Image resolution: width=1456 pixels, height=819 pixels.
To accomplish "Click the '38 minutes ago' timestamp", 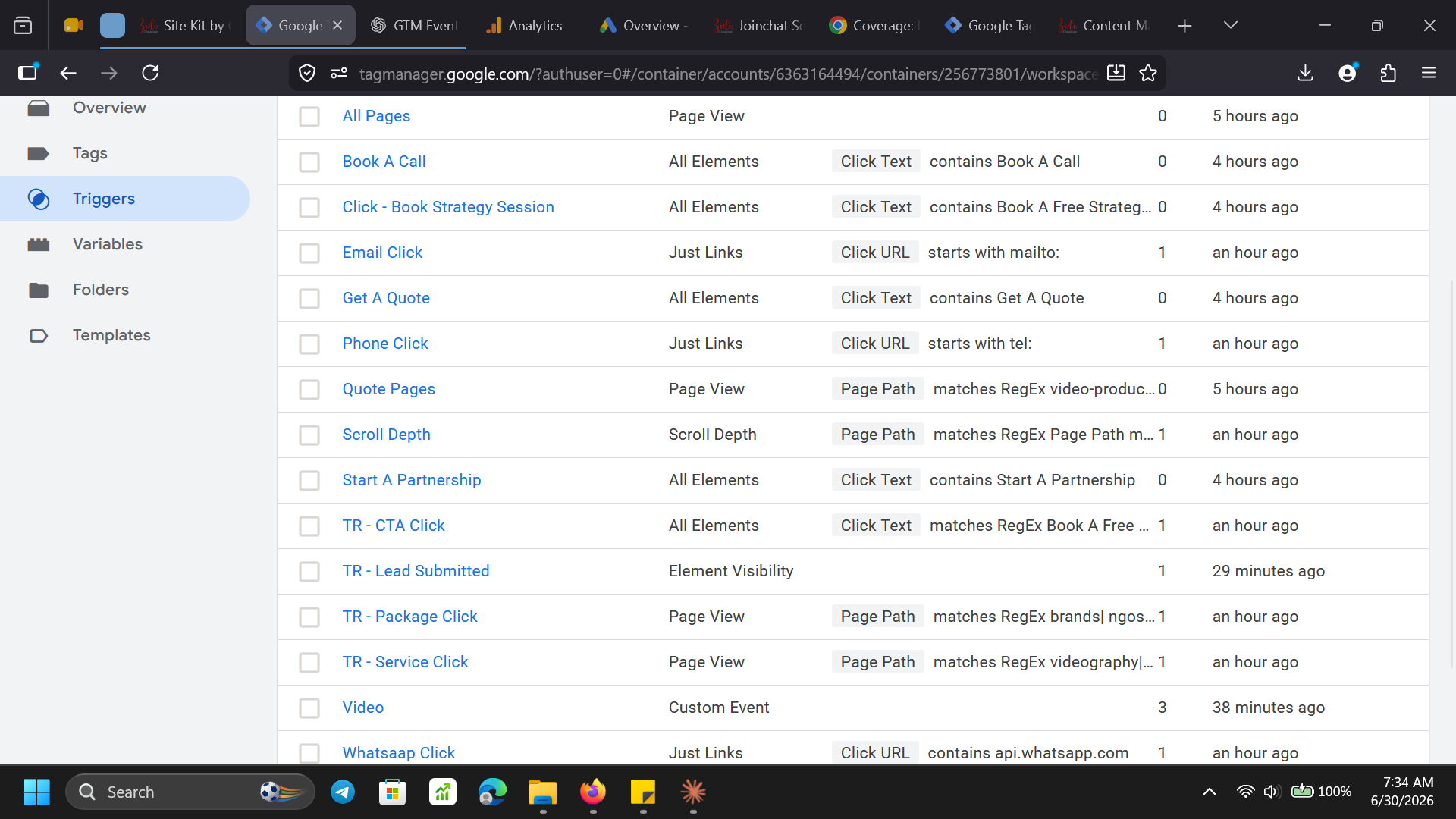I will [1268, 708].
